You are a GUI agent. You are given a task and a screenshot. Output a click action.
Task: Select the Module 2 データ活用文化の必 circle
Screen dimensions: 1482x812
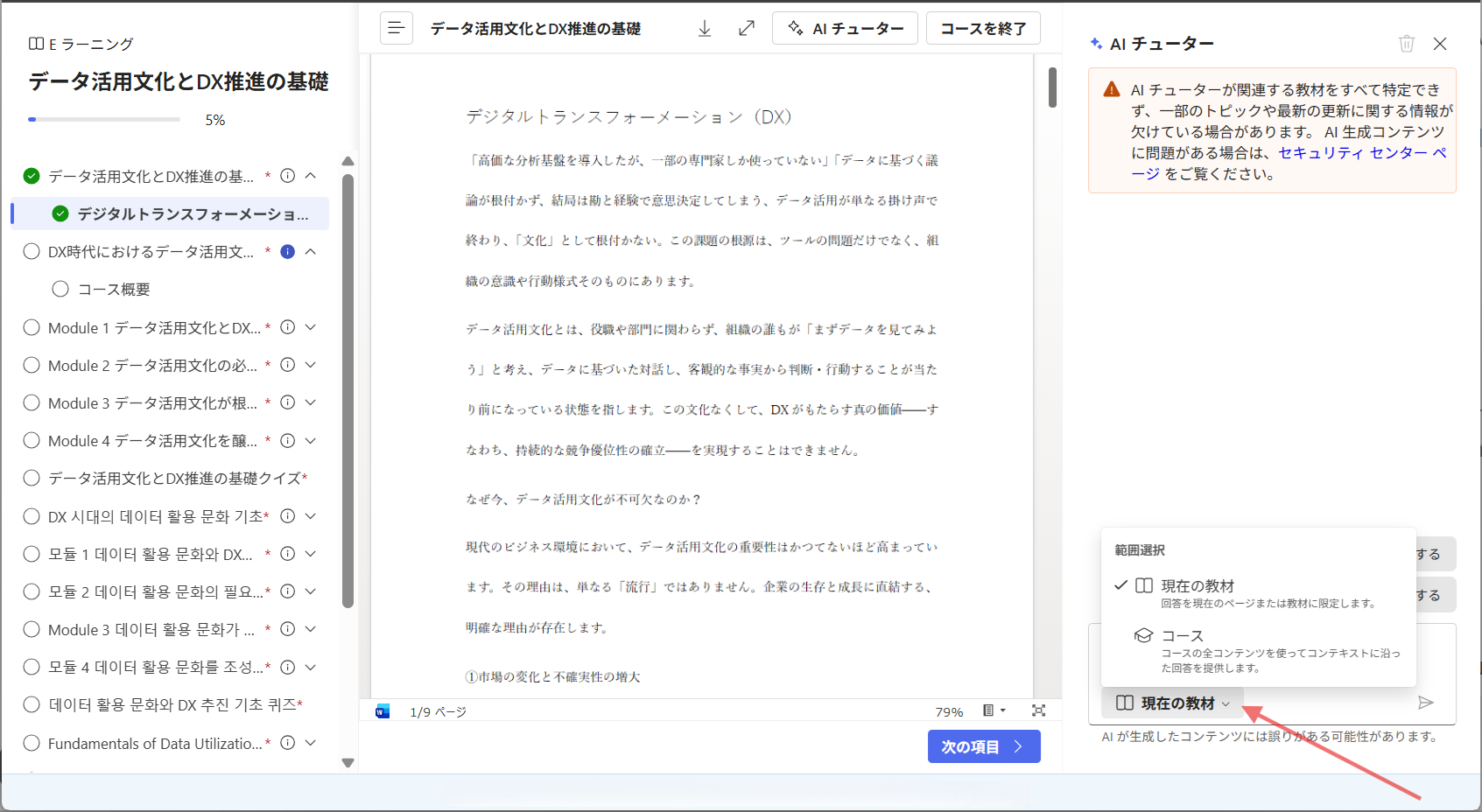(x=32, y=365)
